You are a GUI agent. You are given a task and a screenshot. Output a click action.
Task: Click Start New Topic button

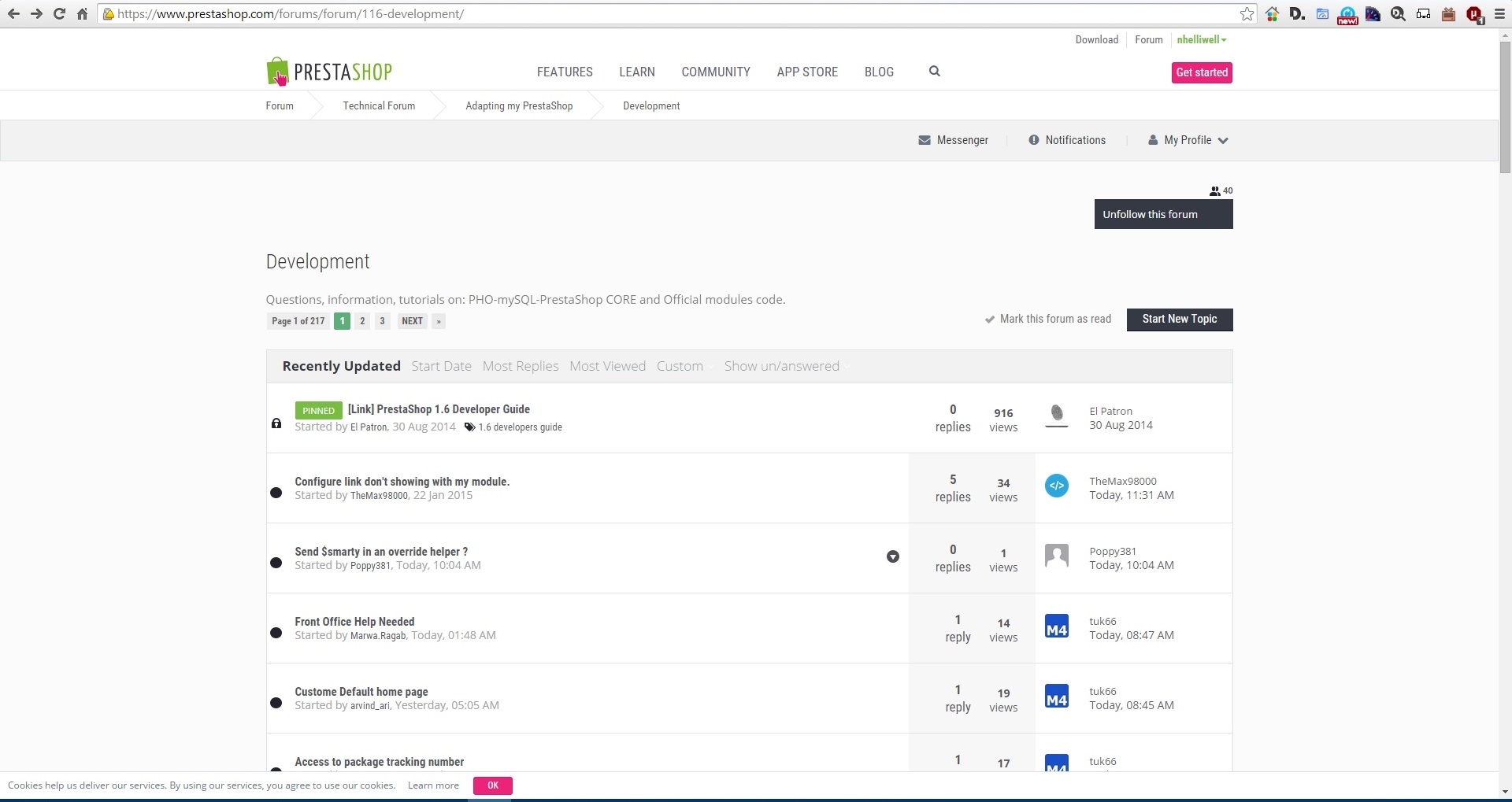(1180, 319)
